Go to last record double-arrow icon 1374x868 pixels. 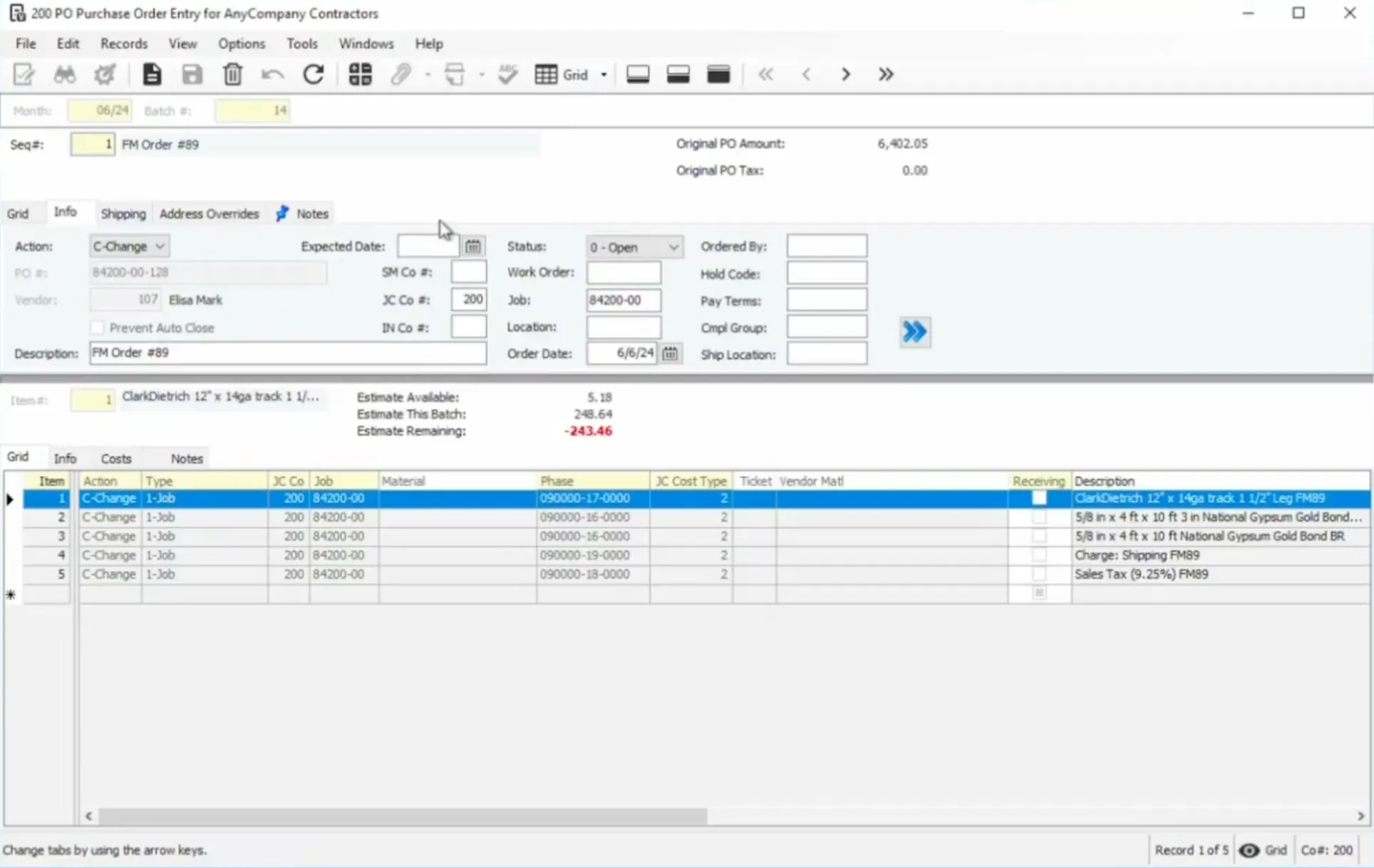(x=885, y=74)
